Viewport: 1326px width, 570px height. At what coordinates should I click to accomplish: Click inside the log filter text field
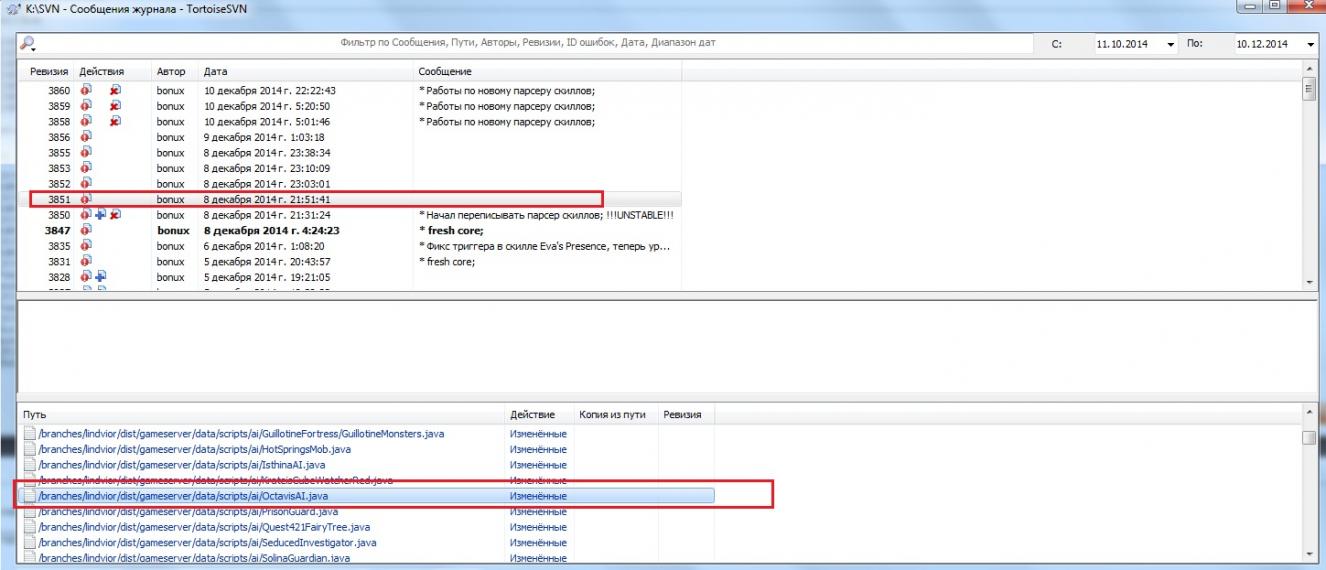tap(528, 44)
